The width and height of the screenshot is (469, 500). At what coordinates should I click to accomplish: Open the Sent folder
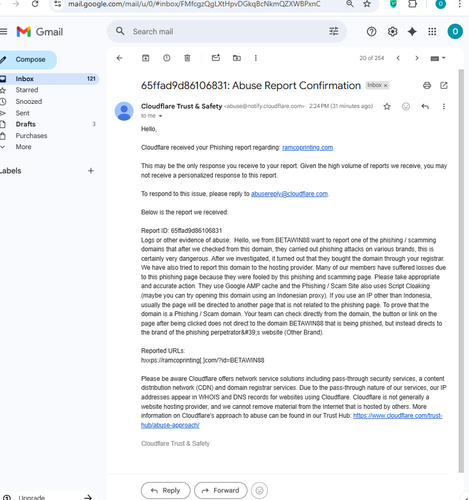(22, 113)
